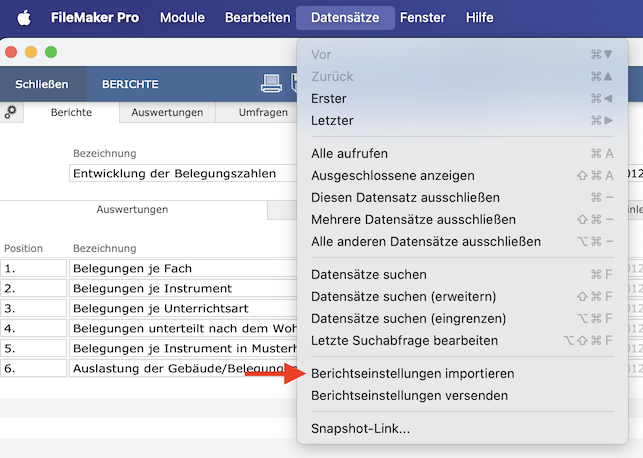Click row Belegungen je Instrument in Musterh
The height and width of the screenshot is (458, 643).
(x=183, y=349)
